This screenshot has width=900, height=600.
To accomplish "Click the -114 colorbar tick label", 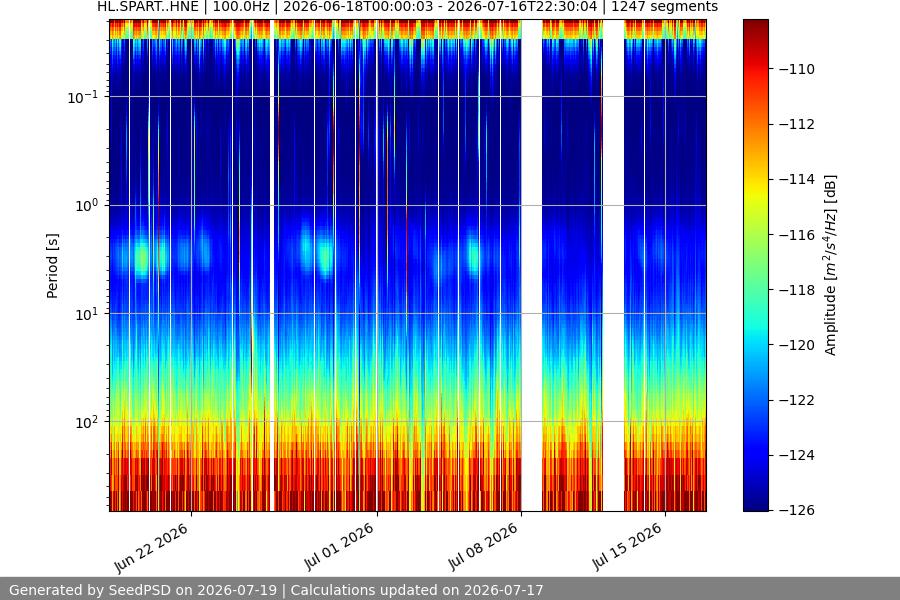I will coord(797,180).
